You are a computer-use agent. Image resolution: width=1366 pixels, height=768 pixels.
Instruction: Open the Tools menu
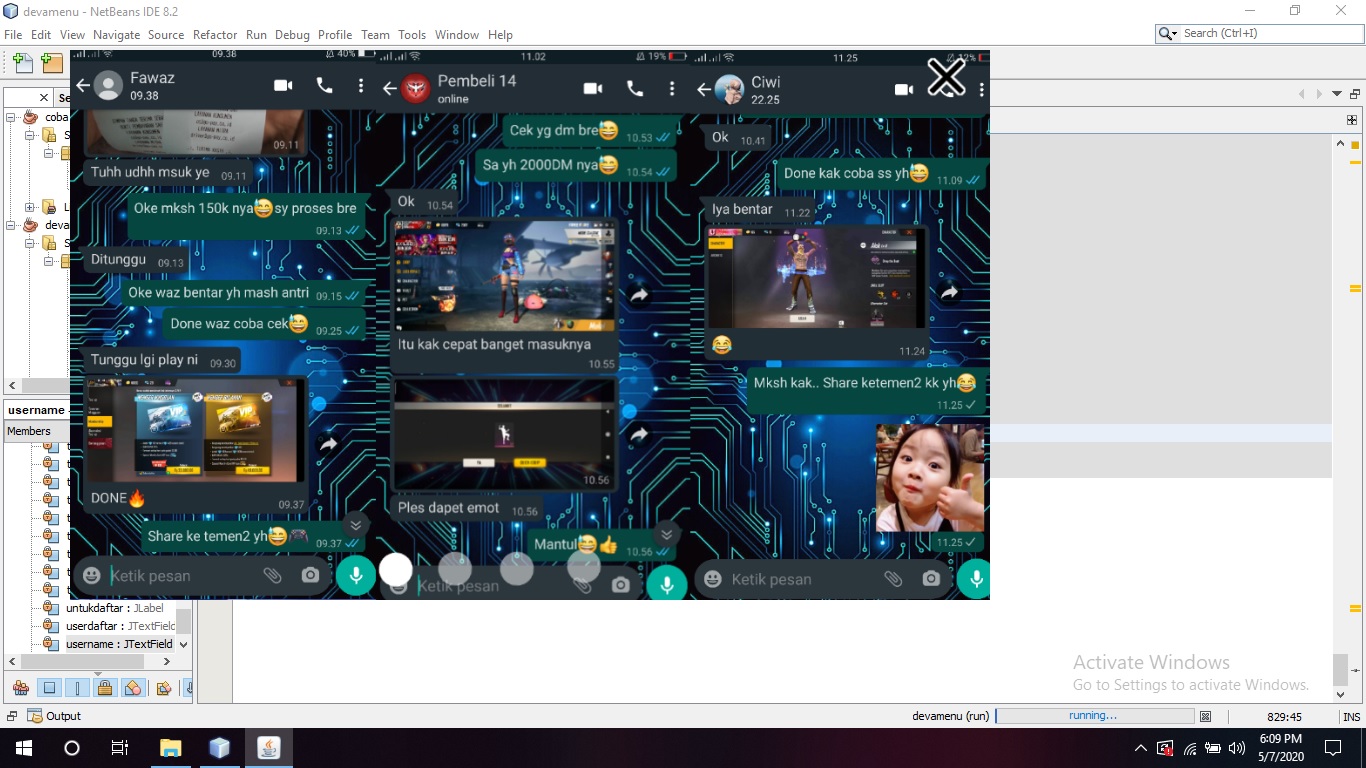click(x=412, y=34)
